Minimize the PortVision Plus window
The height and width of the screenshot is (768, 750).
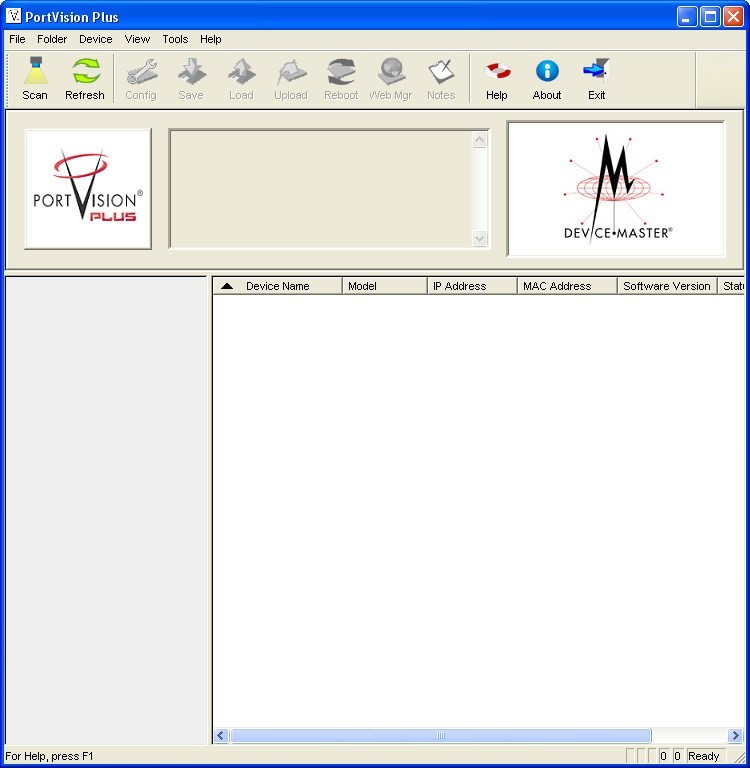pos(686,17)
